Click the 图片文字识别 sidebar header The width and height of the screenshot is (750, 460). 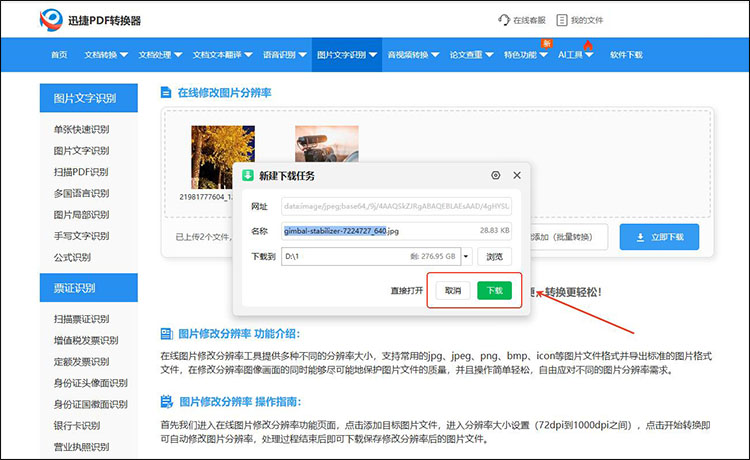coord(88,98)
